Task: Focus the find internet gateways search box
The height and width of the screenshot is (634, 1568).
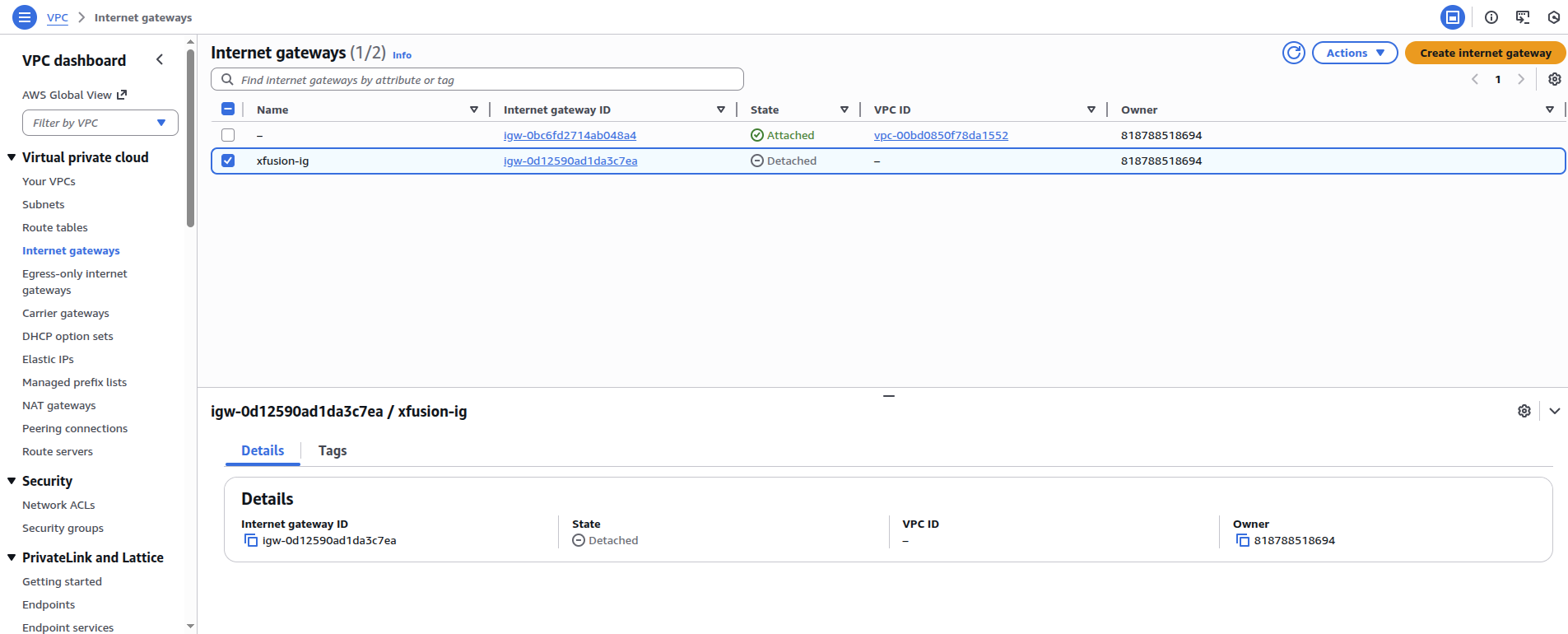Action: pyautogui.click(x=477, y=79)
